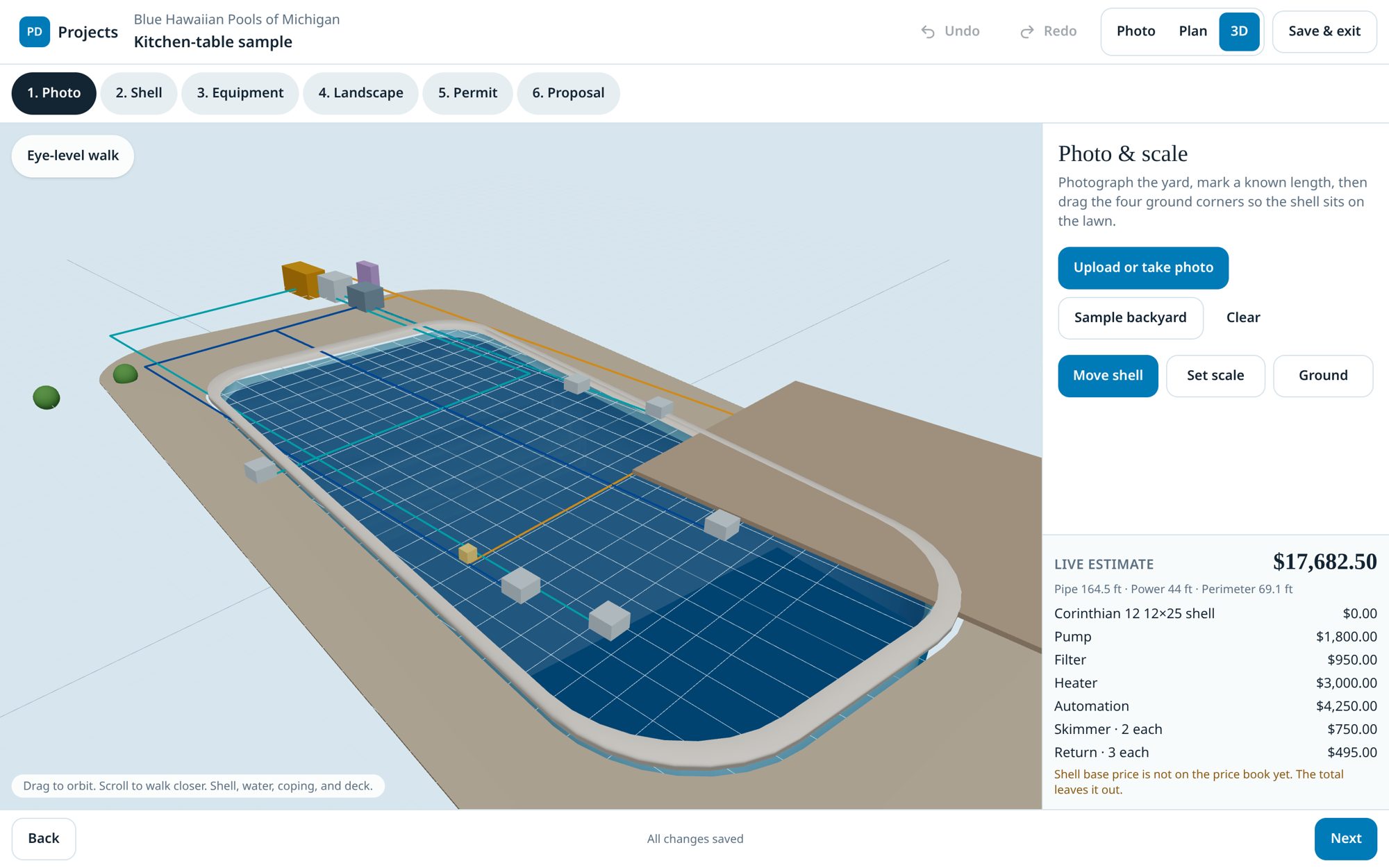
Task: Select the small yellow cube in the pool
Action: (468, 553)
